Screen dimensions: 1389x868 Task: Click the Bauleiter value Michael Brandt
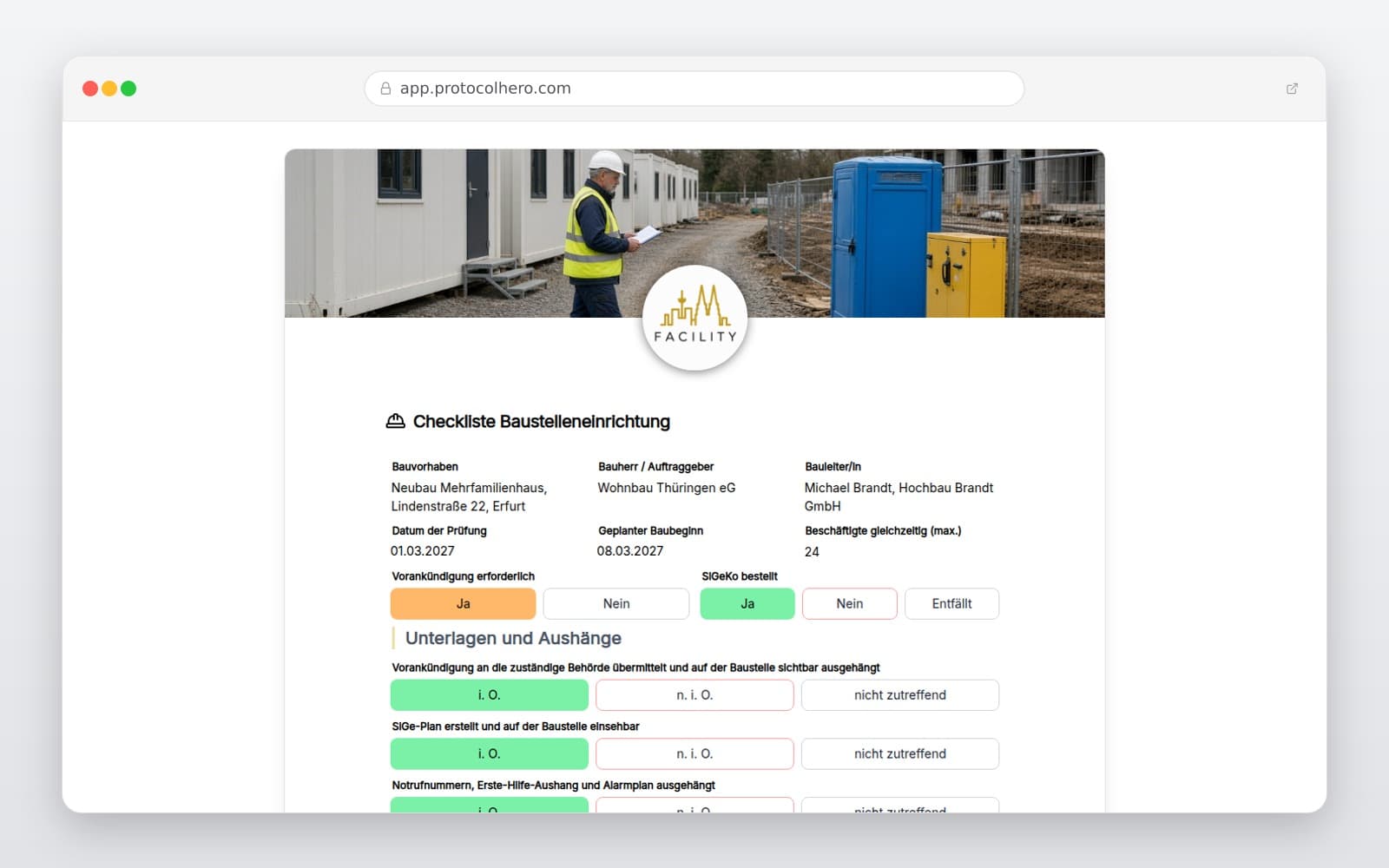click(x=899, y=496)
